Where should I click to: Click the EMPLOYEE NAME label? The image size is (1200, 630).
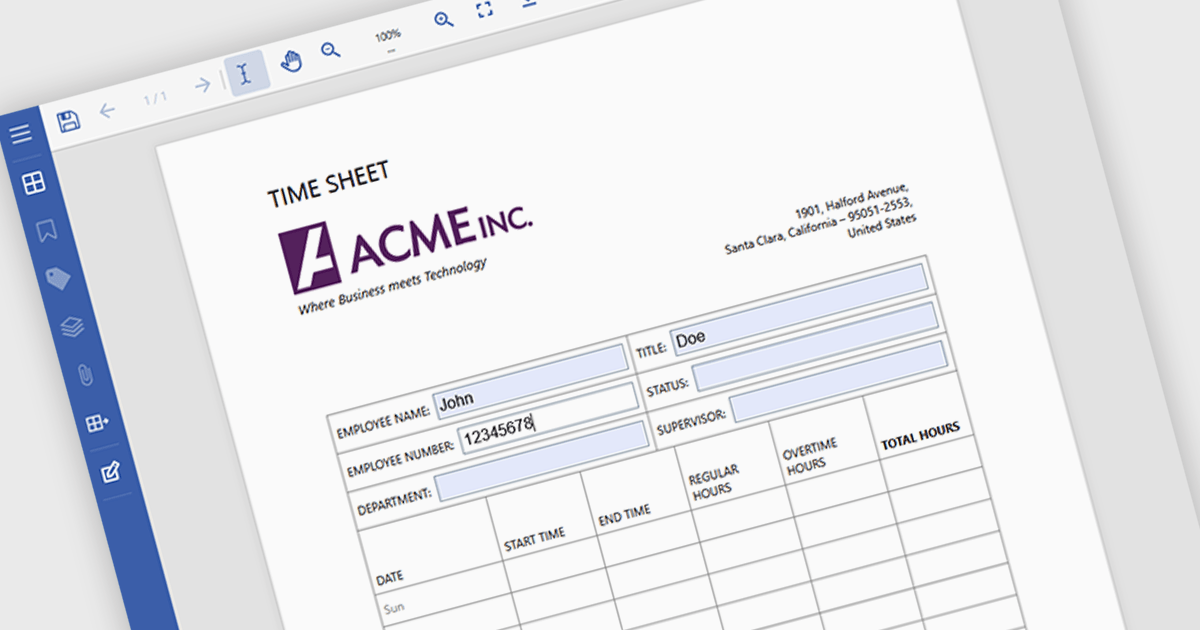coord(384,421)
